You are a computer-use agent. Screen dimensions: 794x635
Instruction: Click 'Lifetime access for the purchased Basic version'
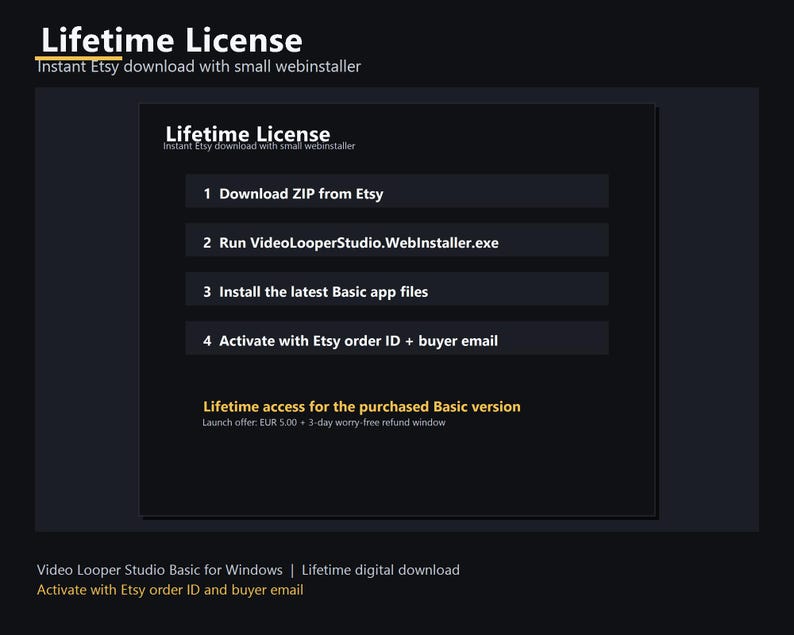362,407
